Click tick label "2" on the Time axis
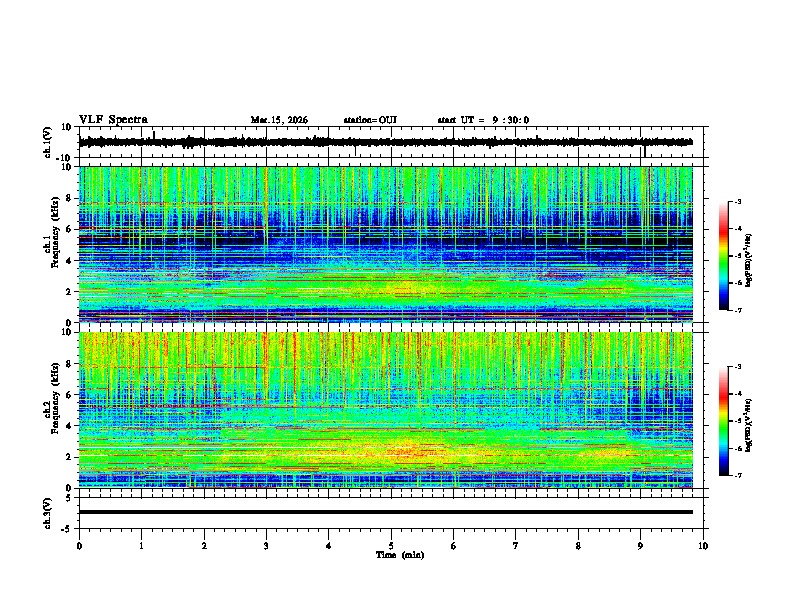The width and height of the screenshot is (792, 612). [x=204, y=546]
